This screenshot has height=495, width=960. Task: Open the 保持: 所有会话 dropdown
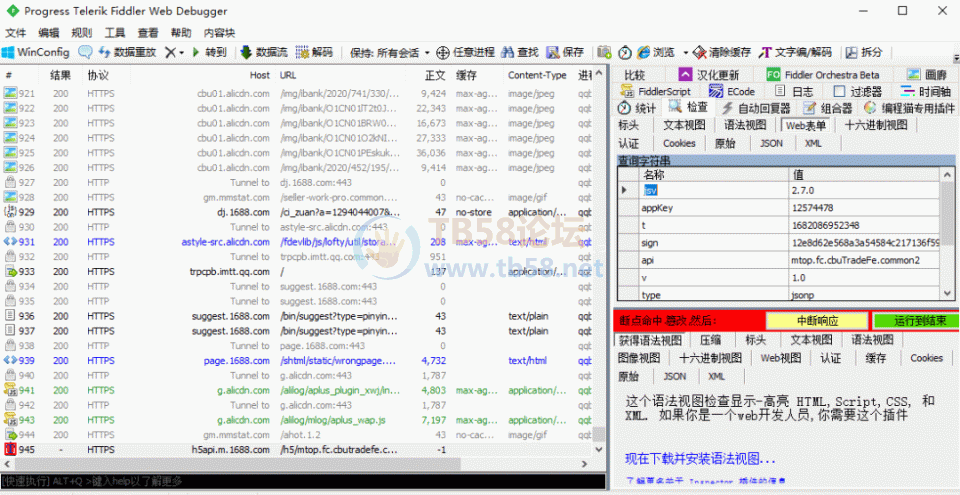pos(390,53)
